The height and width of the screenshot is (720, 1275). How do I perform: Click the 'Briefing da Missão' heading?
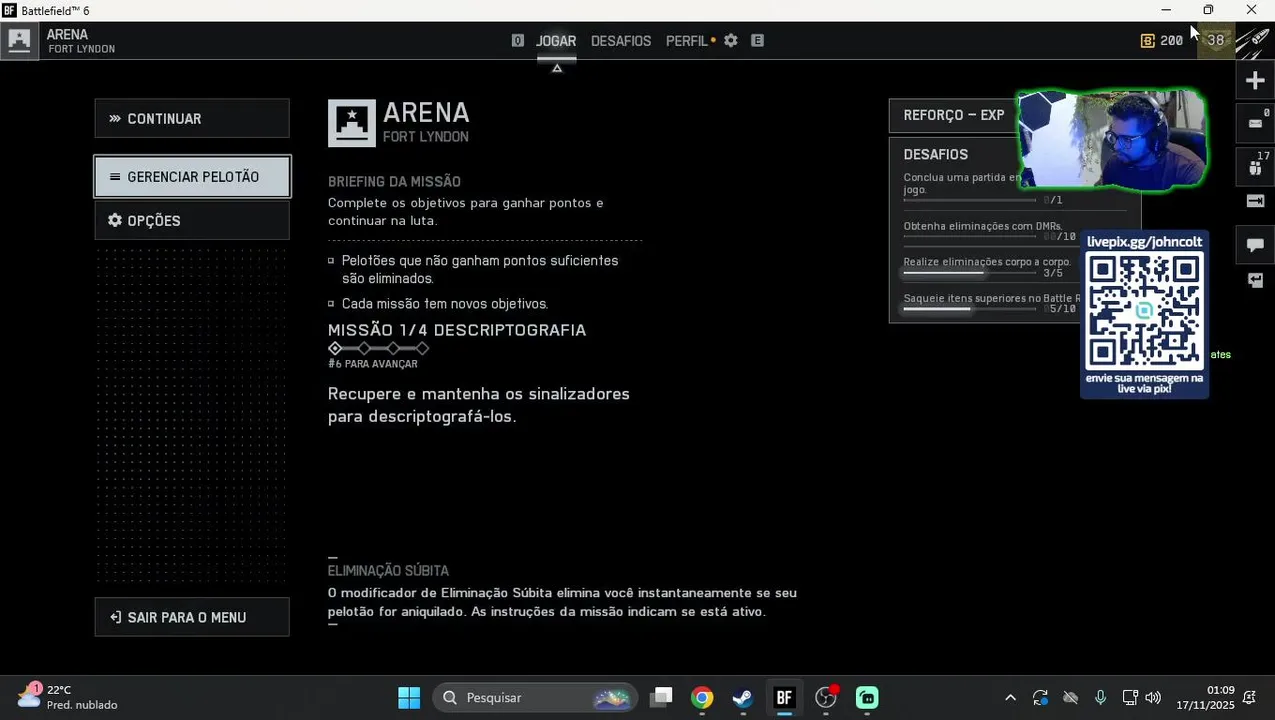(x=394, y=182)
